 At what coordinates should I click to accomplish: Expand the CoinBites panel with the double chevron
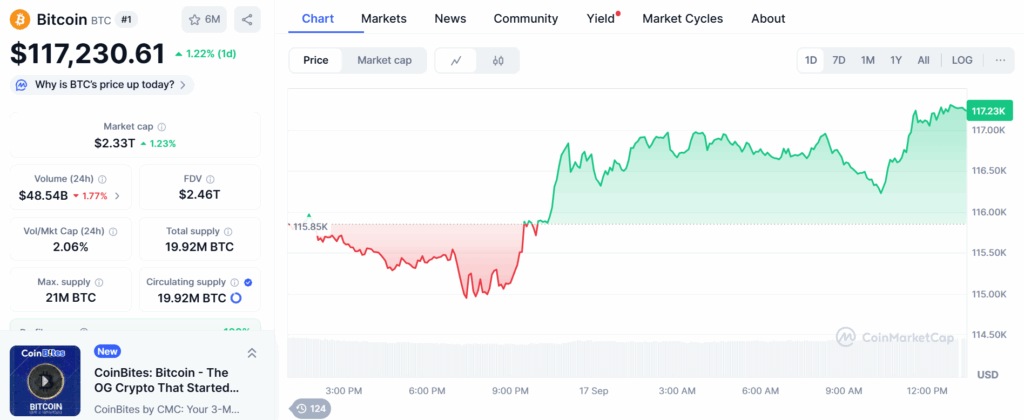251,353
